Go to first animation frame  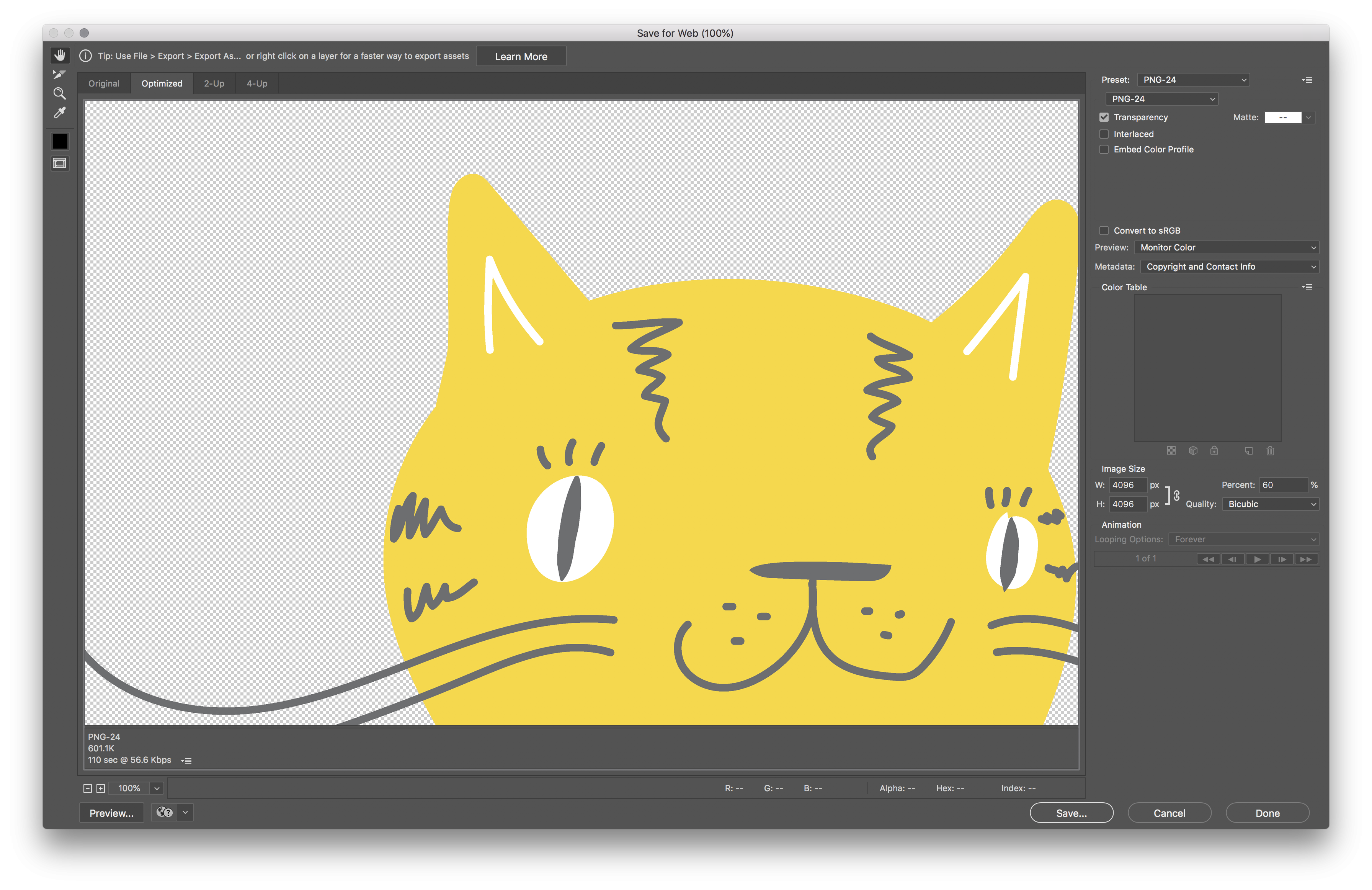[x=1208, y=559]
